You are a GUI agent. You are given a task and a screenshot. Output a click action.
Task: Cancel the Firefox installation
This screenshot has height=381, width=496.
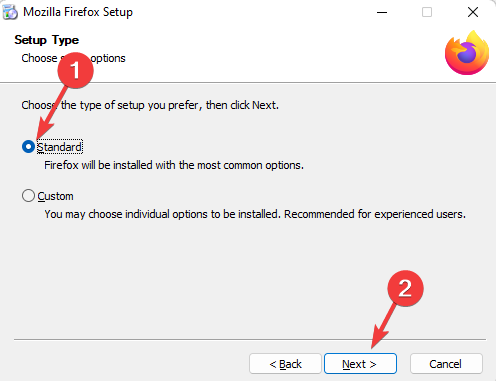coord(446,364)
